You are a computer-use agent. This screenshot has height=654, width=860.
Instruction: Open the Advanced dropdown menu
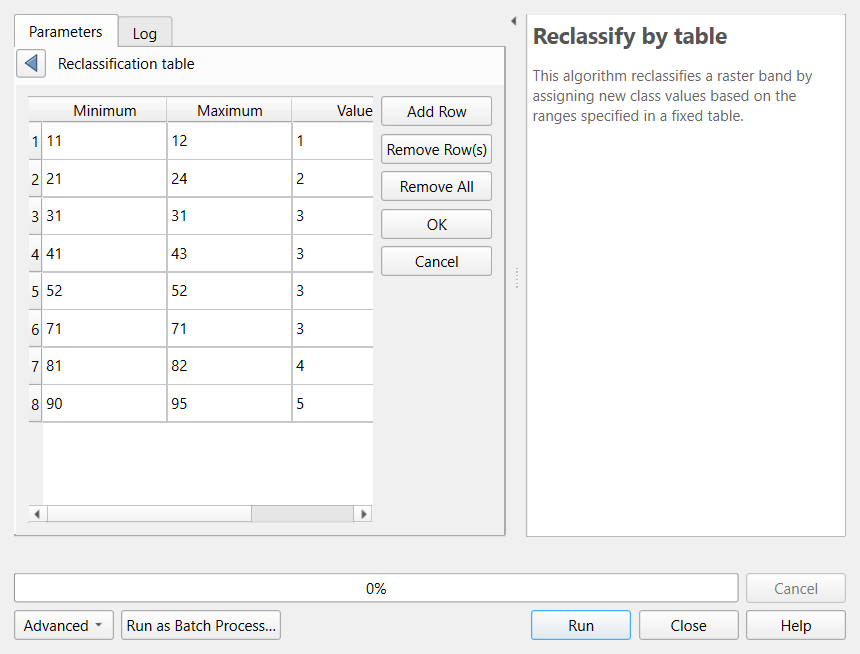[x=64, y=625]
